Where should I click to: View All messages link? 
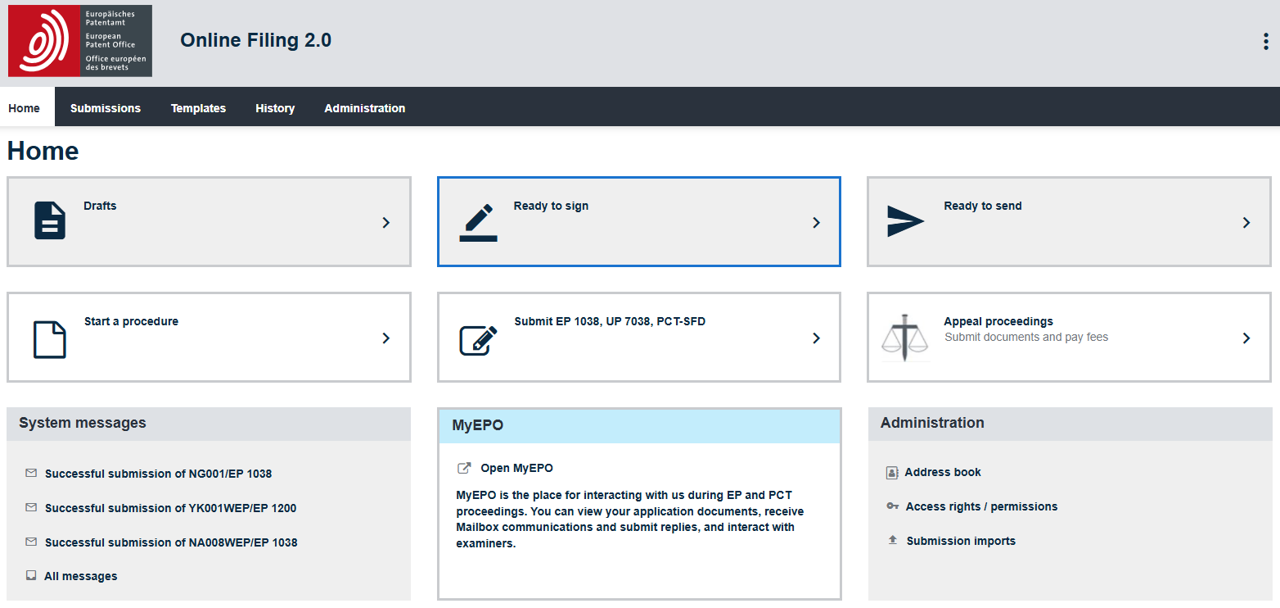[x=80, y=576]
